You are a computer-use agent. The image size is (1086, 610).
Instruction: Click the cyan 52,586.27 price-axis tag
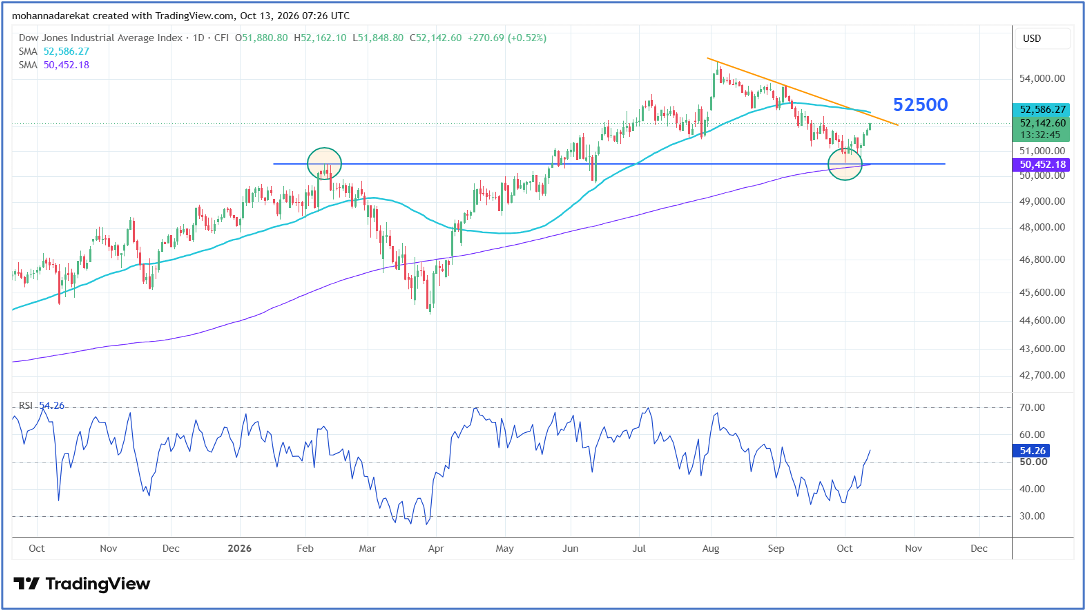point(1042,109)
